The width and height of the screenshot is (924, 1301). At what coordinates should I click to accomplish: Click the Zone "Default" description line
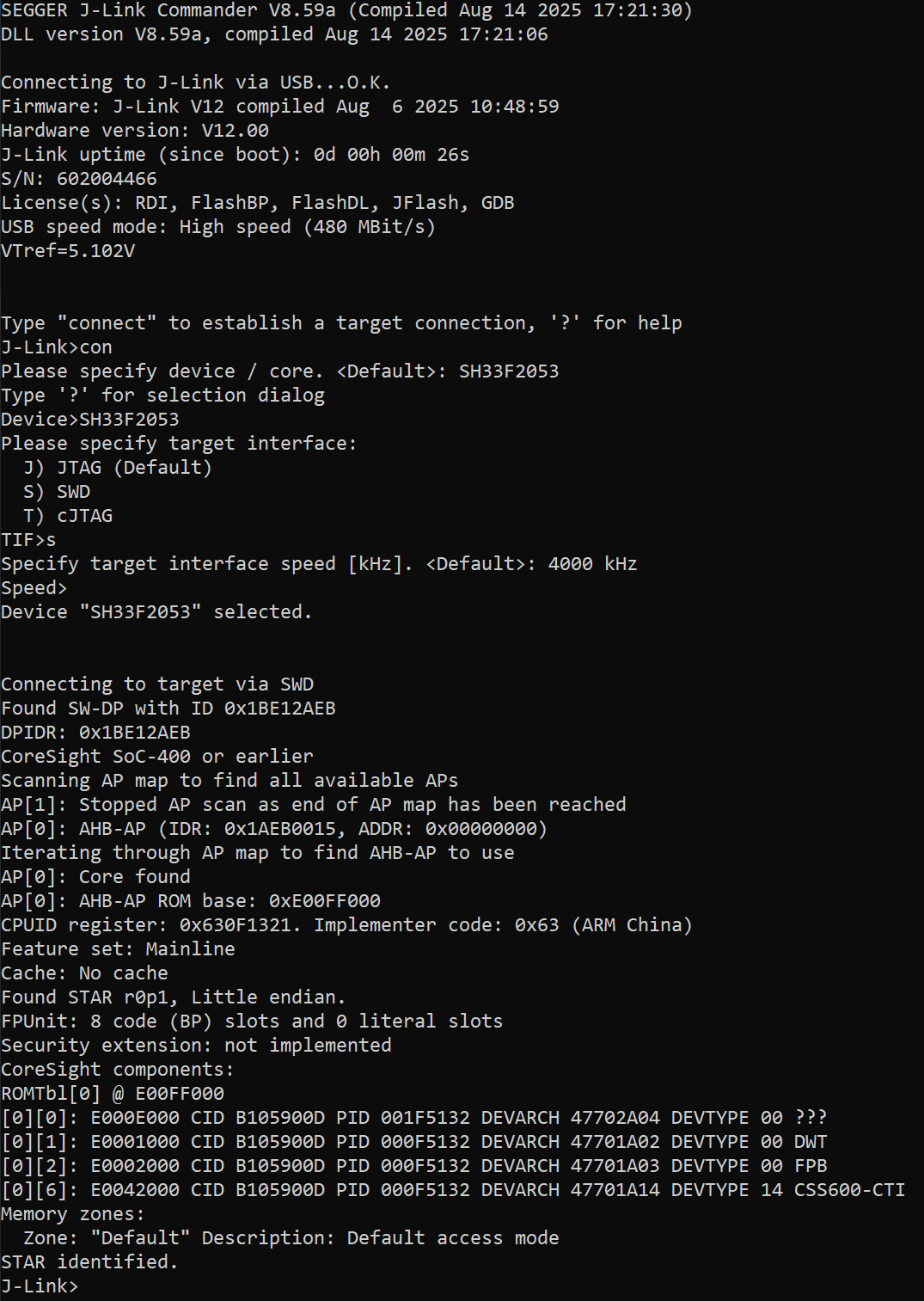tap(291, 1237)
